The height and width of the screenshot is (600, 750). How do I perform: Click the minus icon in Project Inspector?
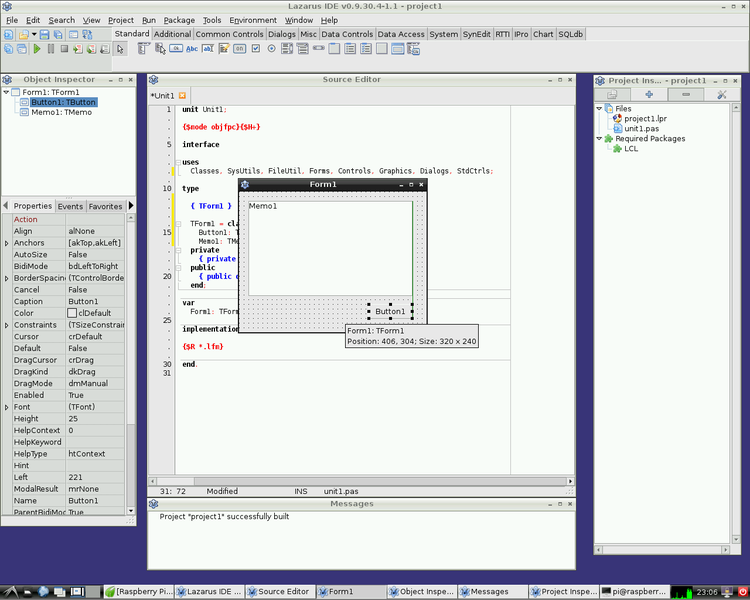(x=685, y=94)
